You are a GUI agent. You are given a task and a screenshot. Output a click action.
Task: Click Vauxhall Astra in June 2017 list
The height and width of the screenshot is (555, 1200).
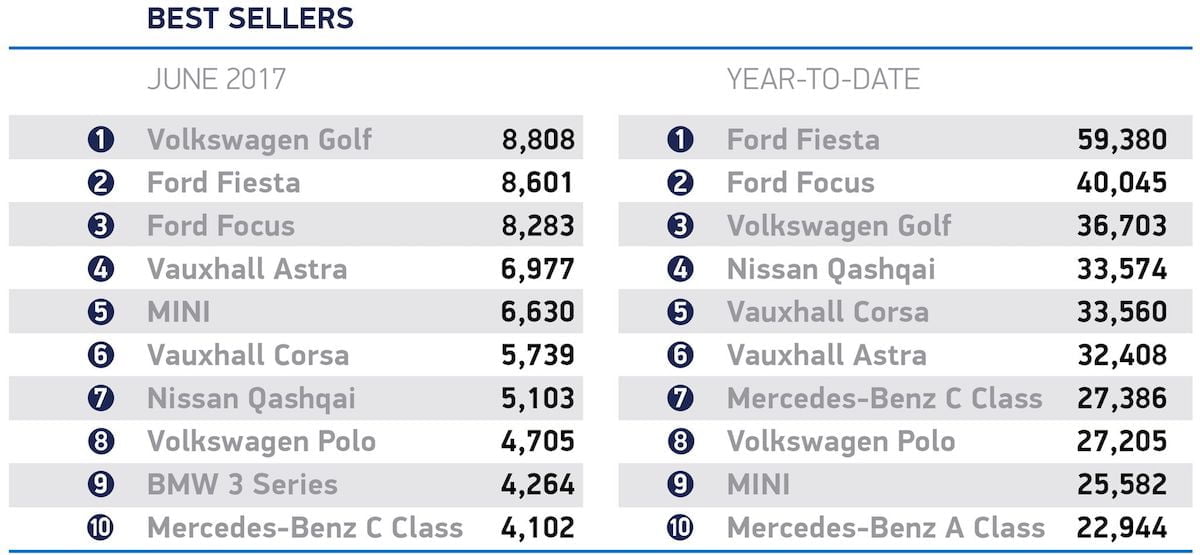pyautogui.click(x=247, y=268)
